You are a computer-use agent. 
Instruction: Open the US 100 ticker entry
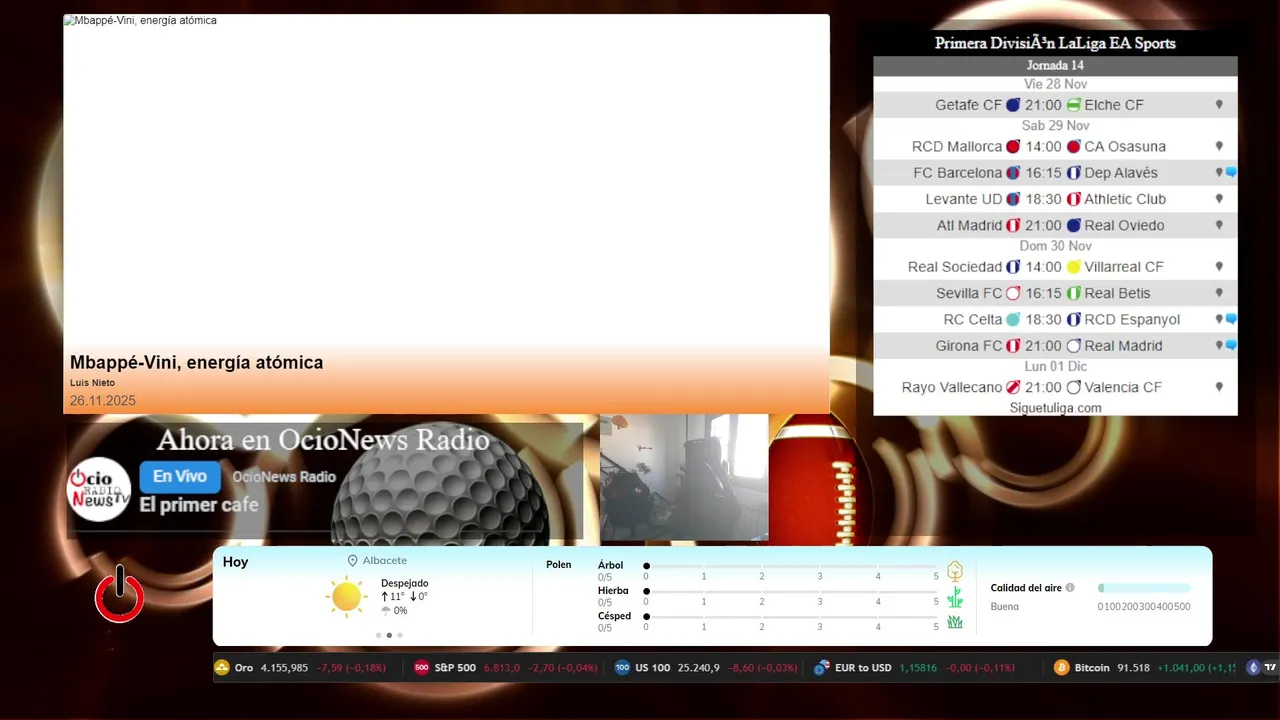pos(706,668)
